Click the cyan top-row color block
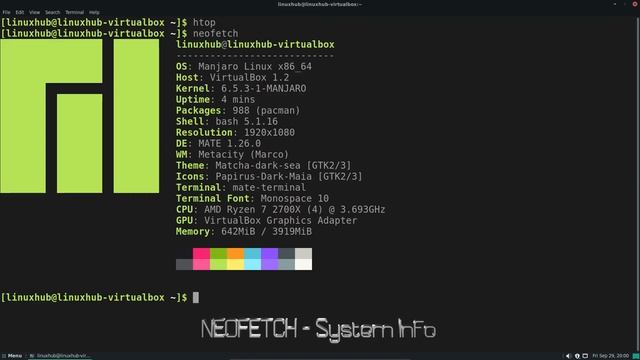The image size is (640, 360). (x=253, y=253)
